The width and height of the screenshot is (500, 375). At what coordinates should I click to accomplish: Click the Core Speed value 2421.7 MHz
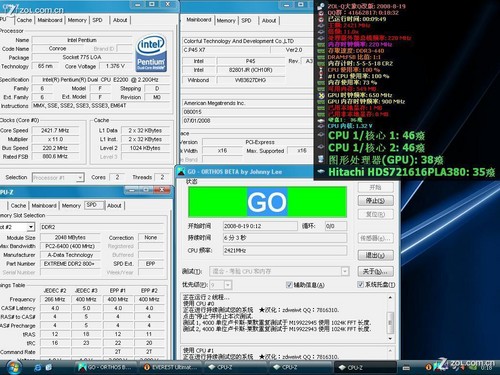pyautogui.click(x=55, y=130)
